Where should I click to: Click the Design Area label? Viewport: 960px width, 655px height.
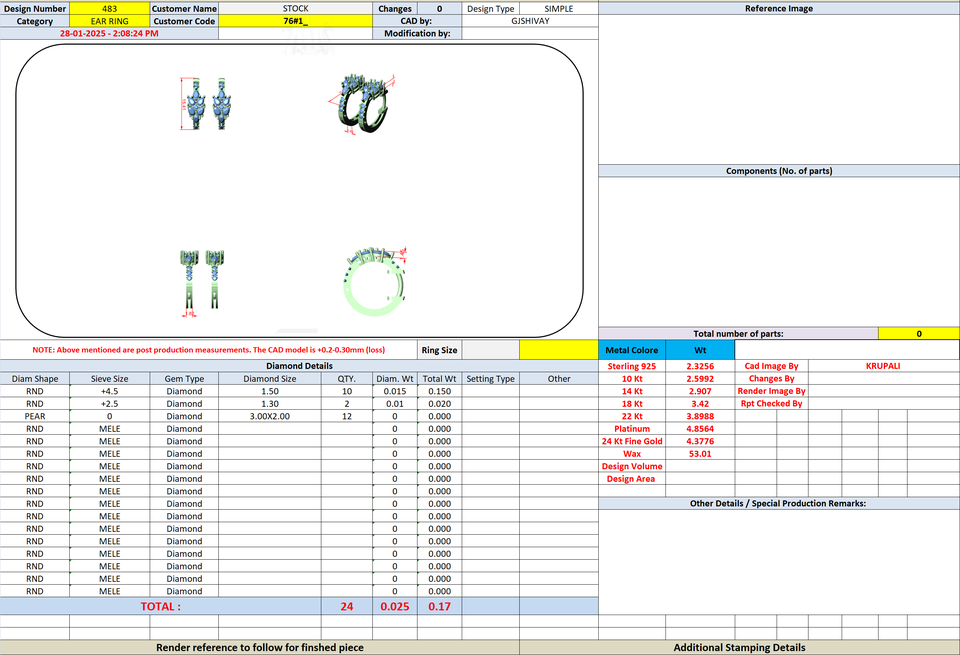(x=631, y=479)
